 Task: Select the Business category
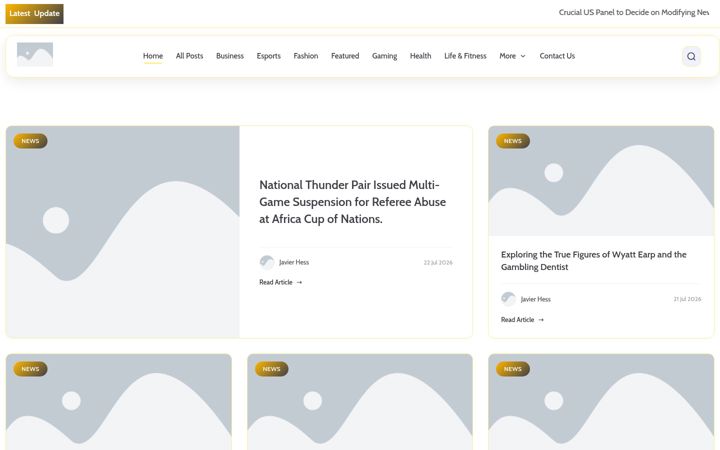[x=230, y=56]
